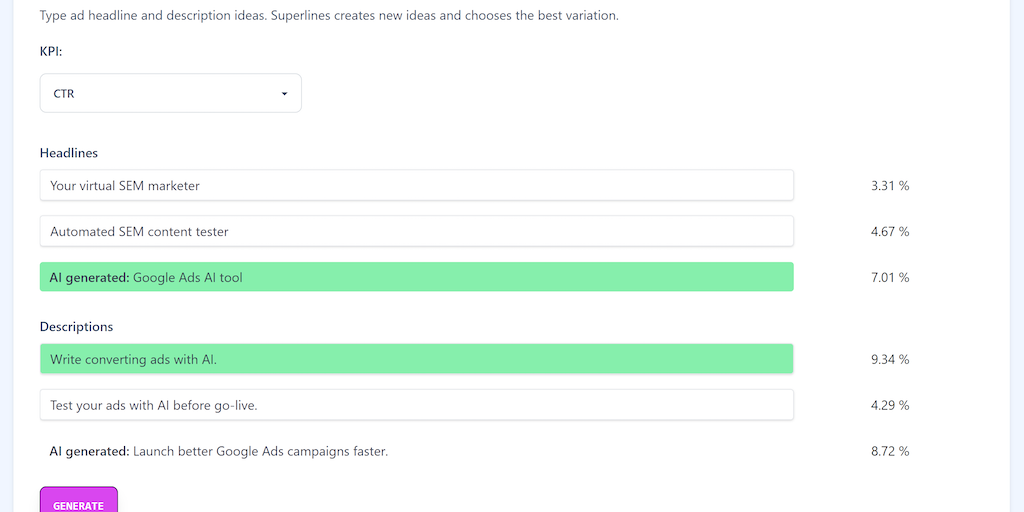Select the 8.72 % AI description score

pos(890,451)
